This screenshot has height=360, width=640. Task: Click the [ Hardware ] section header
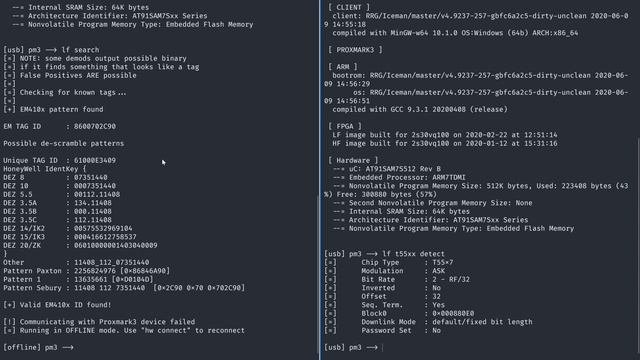coord(353,160)
